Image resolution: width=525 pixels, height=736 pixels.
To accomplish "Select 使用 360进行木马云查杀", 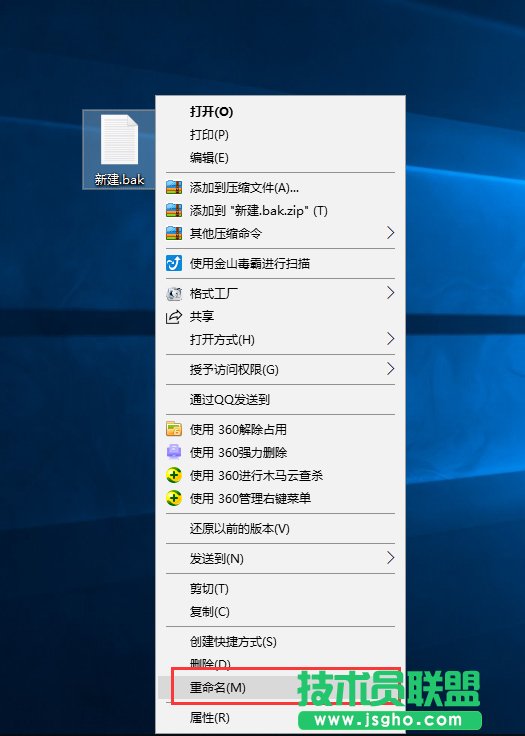I will 280,475.
